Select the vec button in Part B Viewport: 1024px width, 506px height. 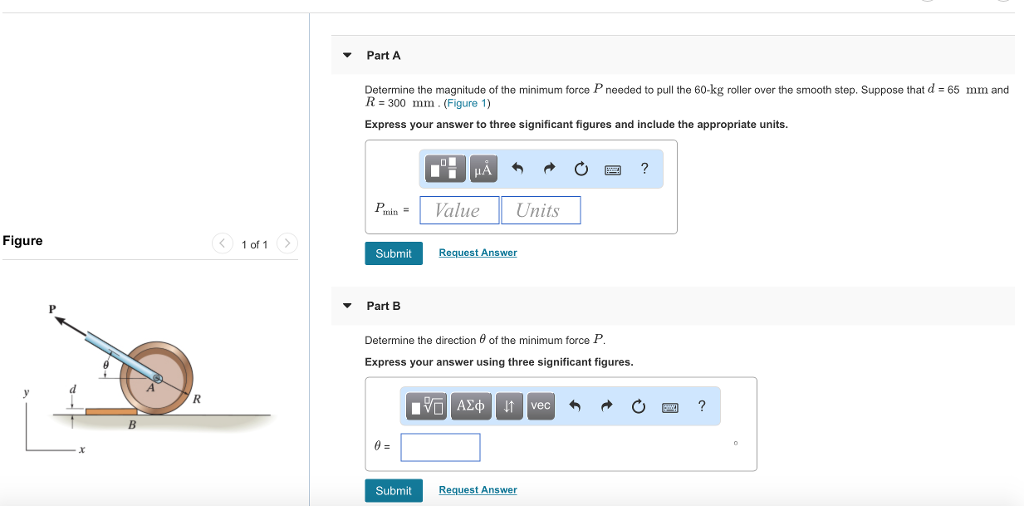pos(540,406)
